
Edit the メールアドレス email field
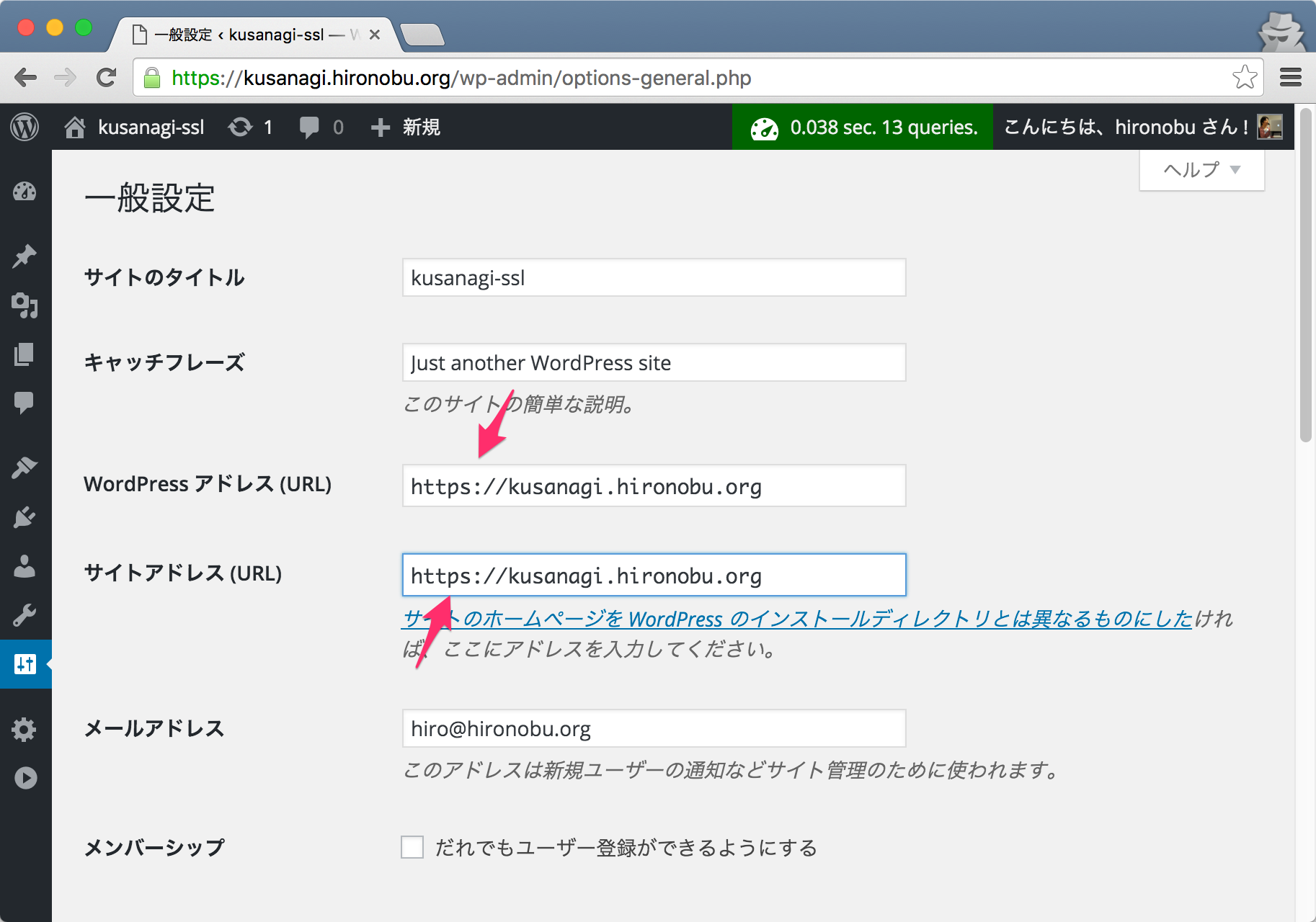coord(654,728)
